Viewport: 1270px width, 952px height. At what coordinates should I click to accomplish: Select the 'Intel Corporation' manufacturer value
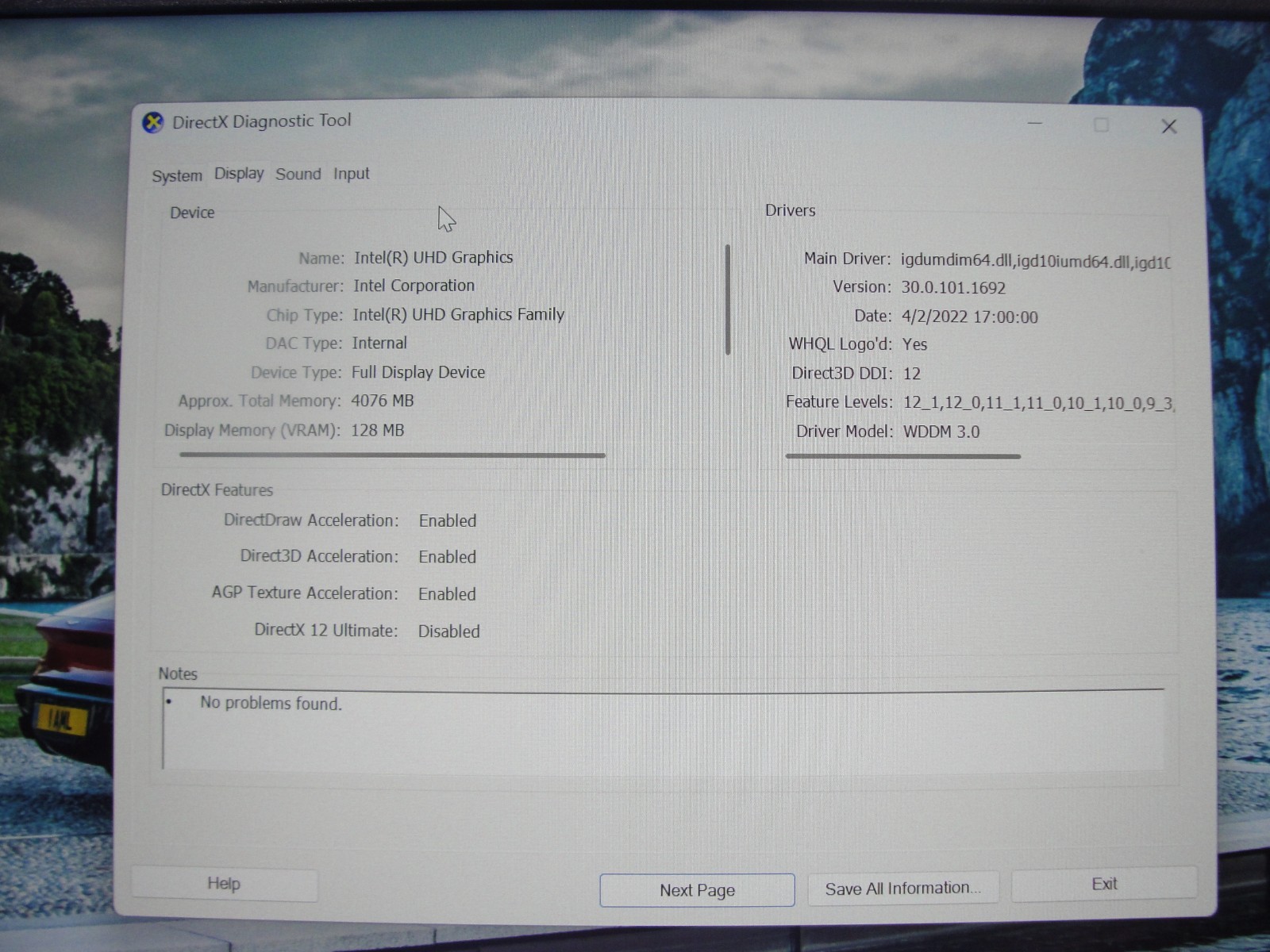414,286
